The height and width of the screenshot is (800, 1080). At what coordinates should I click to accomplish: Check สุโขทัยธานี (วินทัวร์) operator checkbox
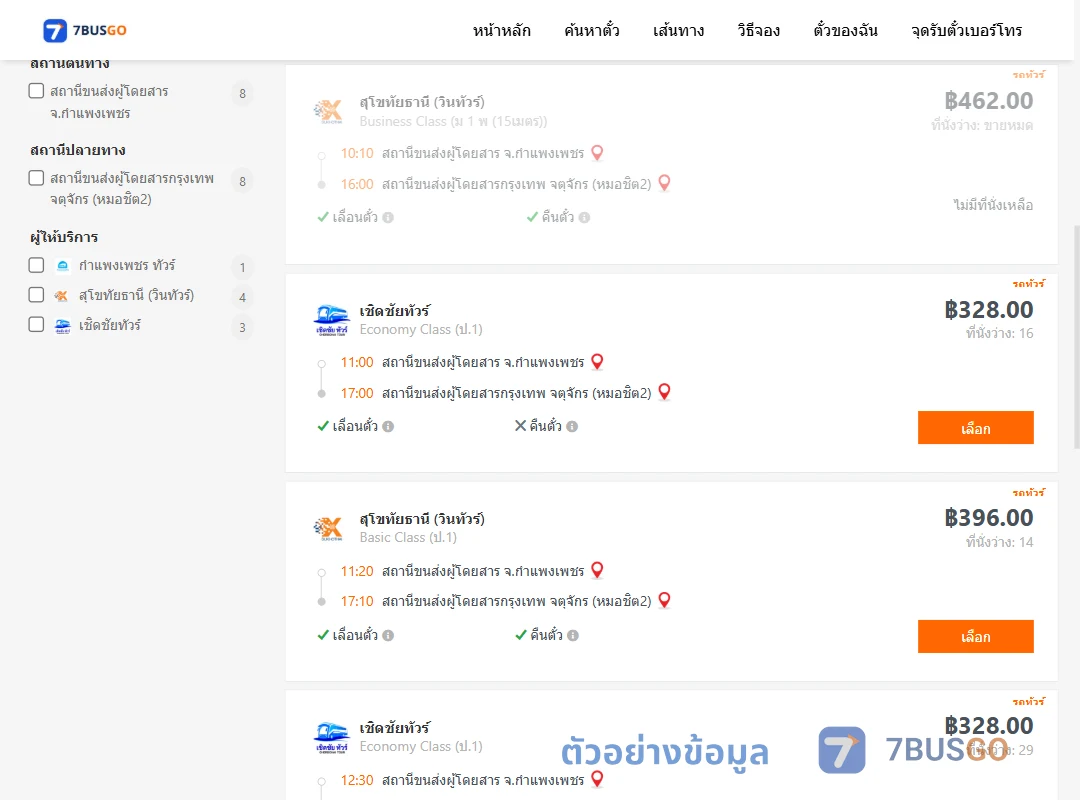(x=37, y=295)
